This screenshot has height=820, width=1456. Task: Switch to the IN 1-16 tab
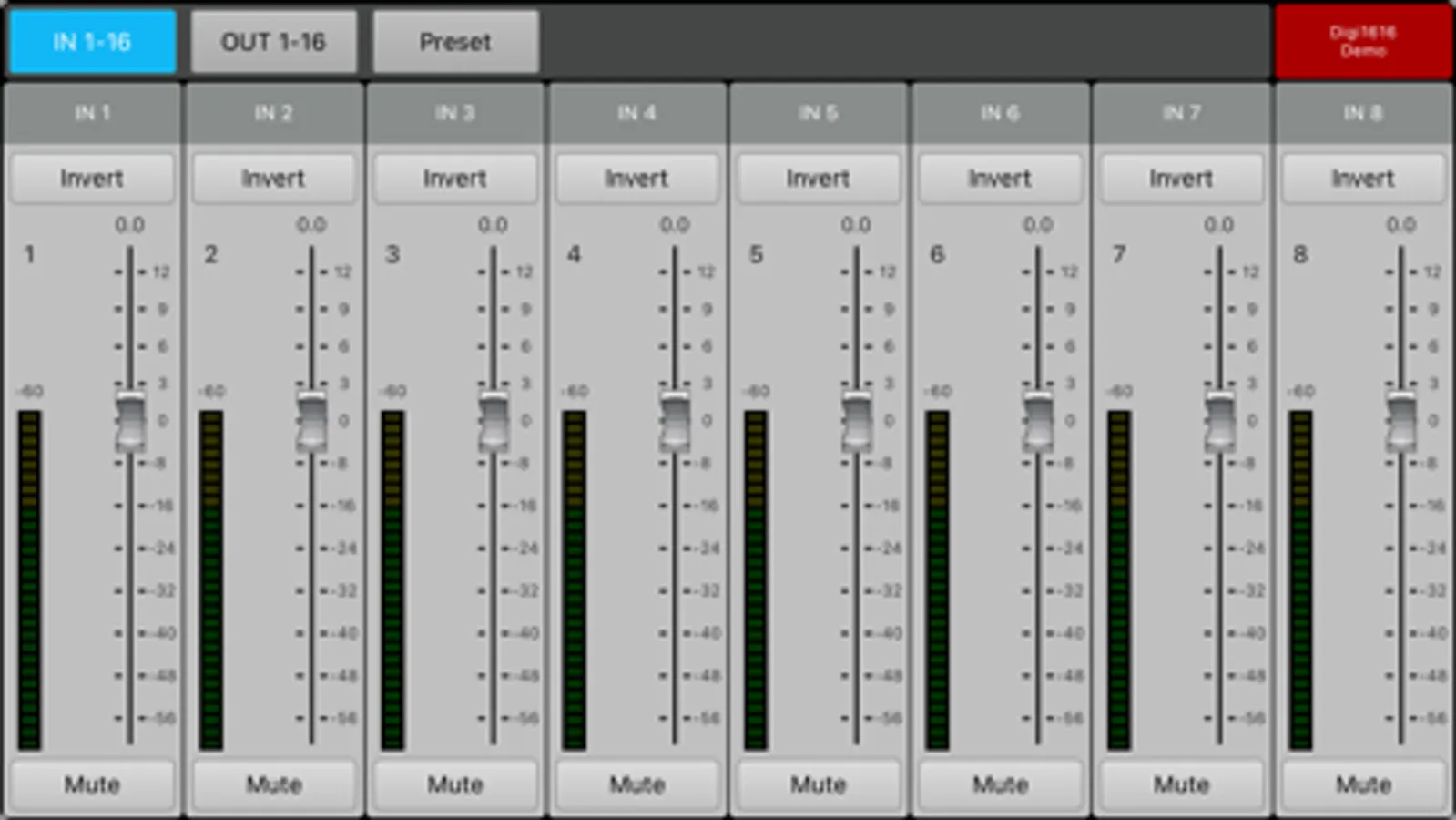point(92,42)
